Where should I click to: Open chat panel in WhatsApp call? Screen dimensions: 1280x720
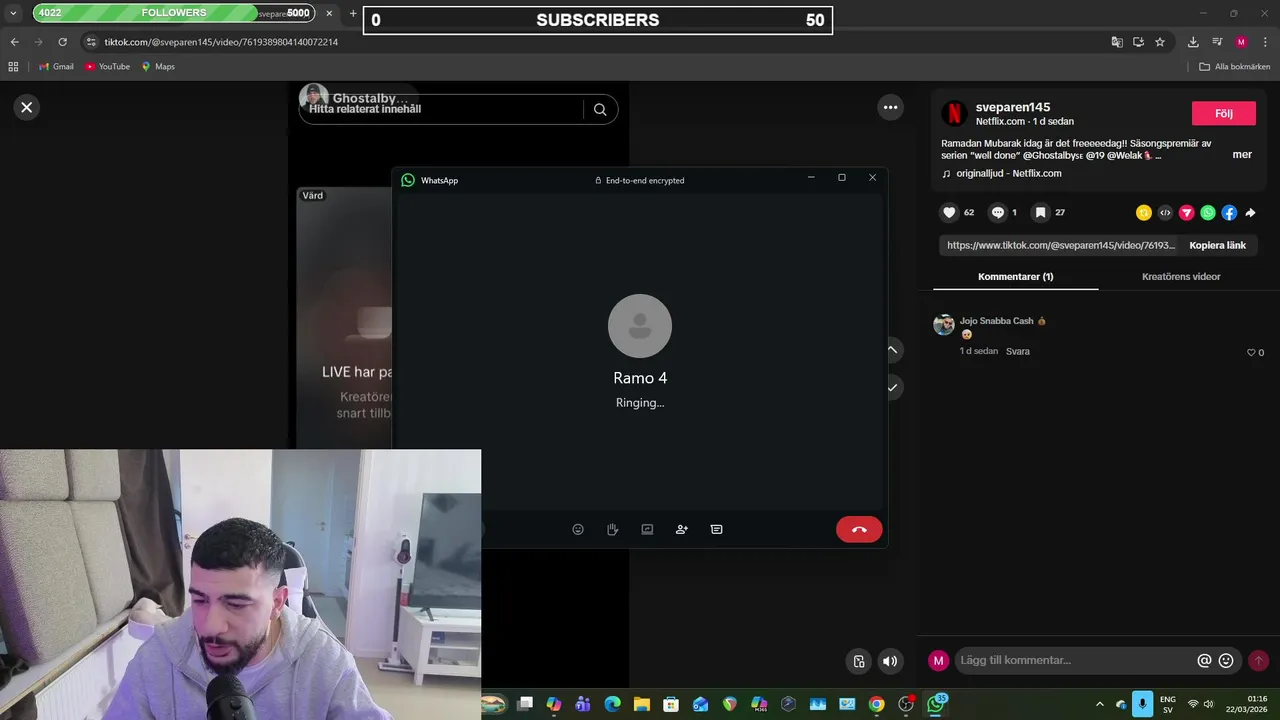click(717, 529)
